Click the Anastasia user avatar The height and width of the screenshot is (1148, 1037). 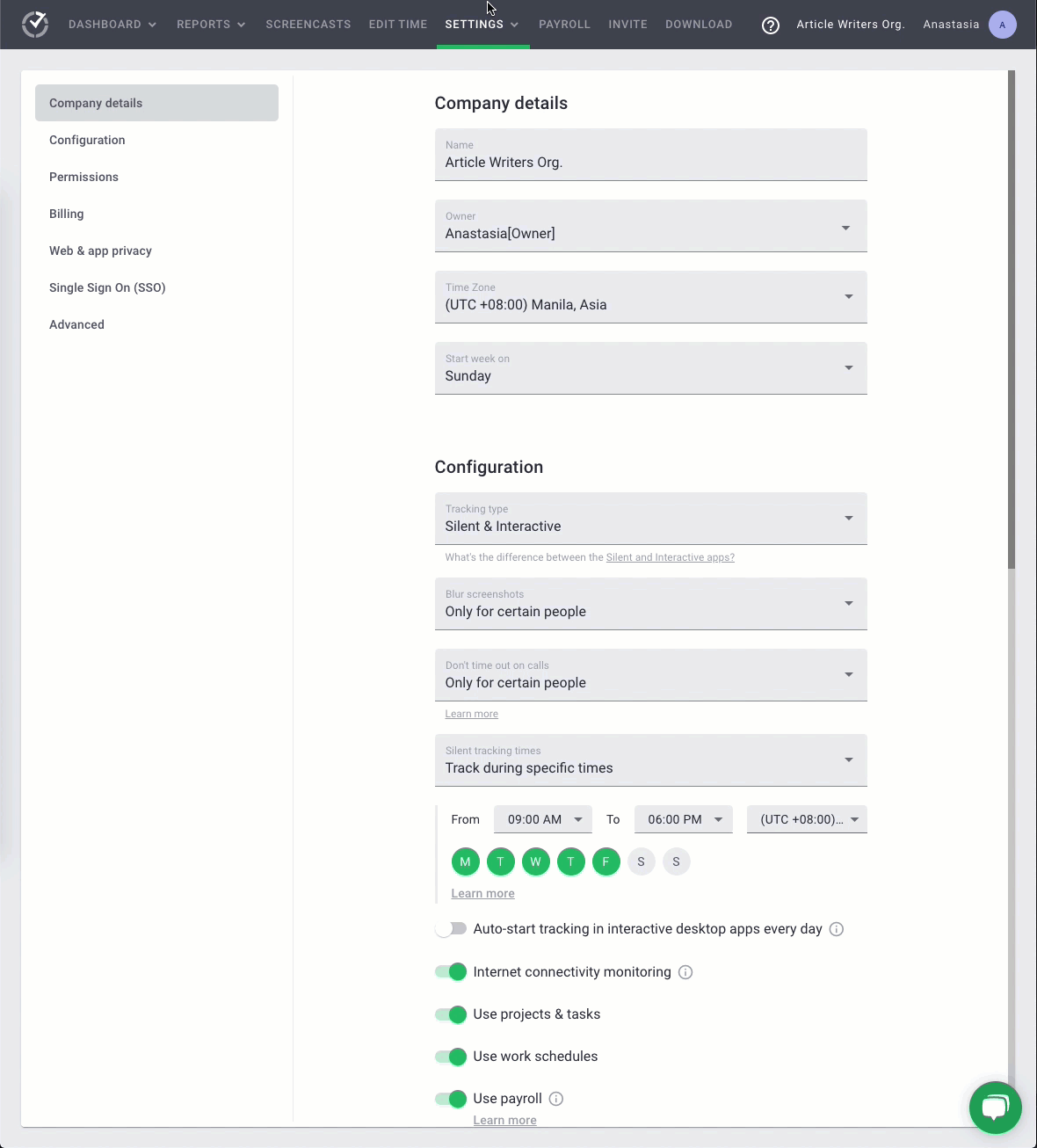click(x=1003, y=25)
